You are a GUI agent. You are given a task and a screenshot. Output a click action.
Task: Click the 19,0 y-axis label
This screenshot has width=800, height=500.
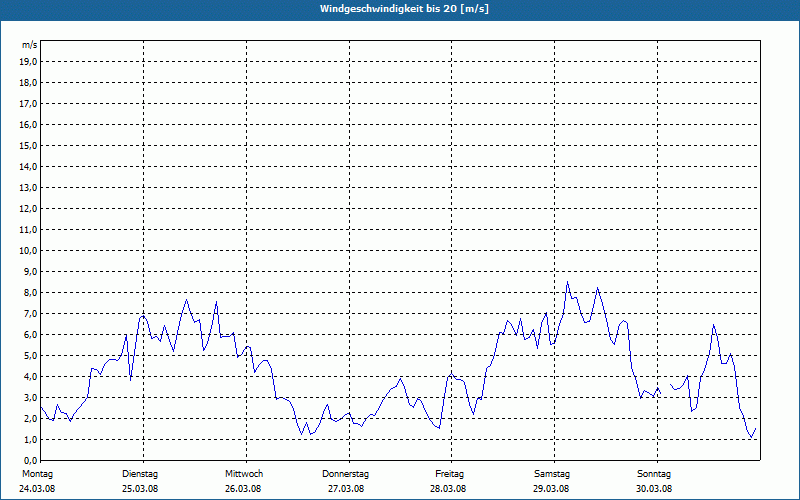click(29, 62)
